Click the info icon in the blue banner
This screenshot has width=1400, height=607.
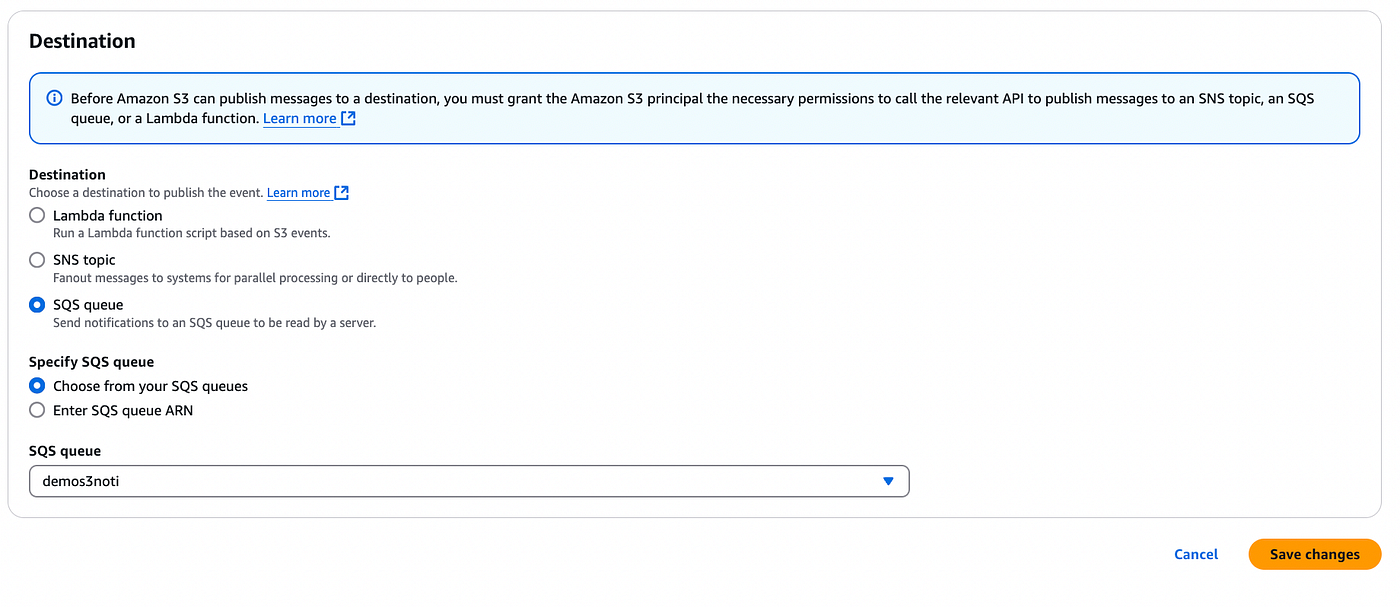(x=54, y=98)
